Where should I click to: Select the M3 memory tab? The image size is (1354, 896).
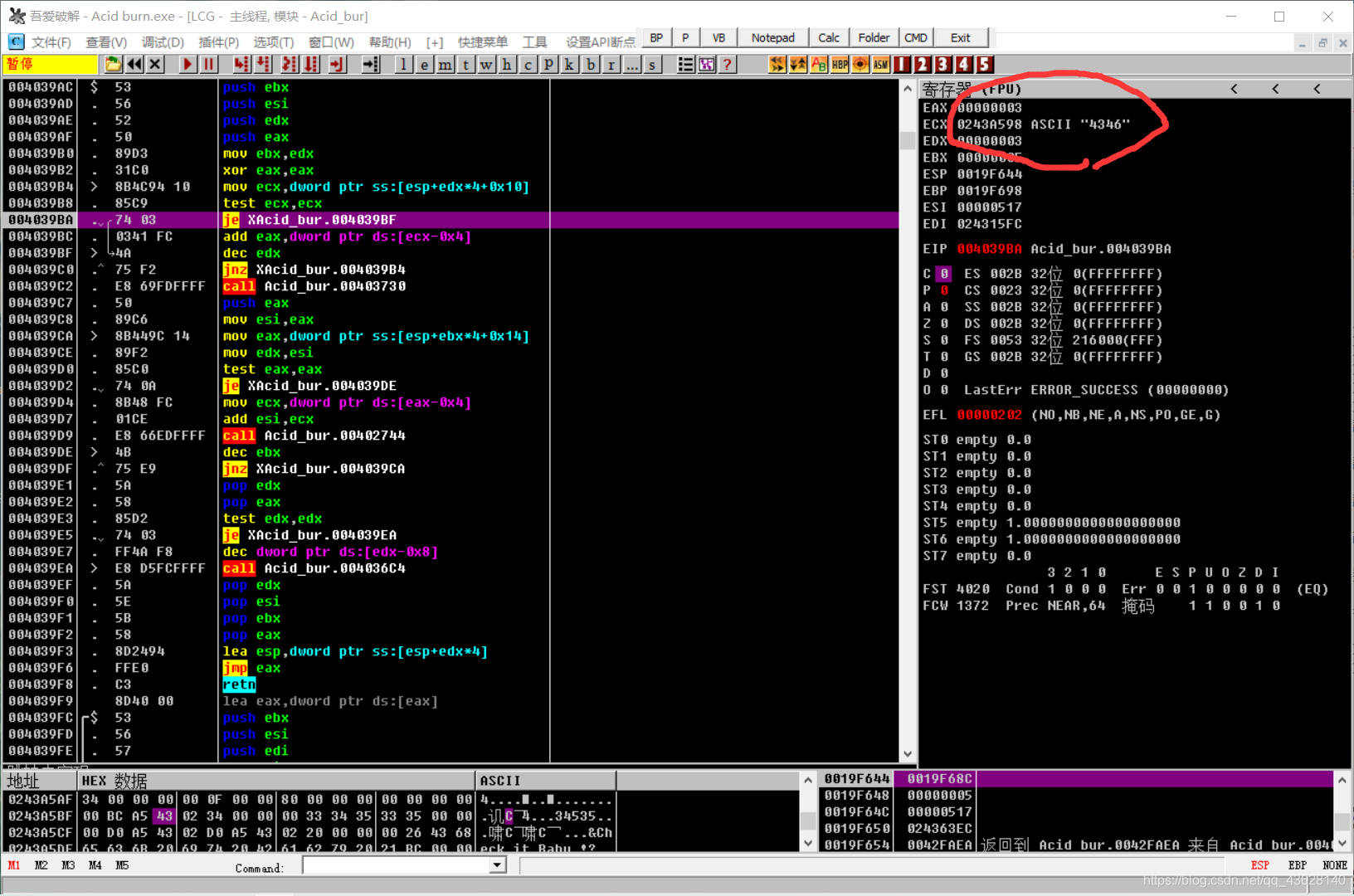pyautogui.click(x=68, y=865)
